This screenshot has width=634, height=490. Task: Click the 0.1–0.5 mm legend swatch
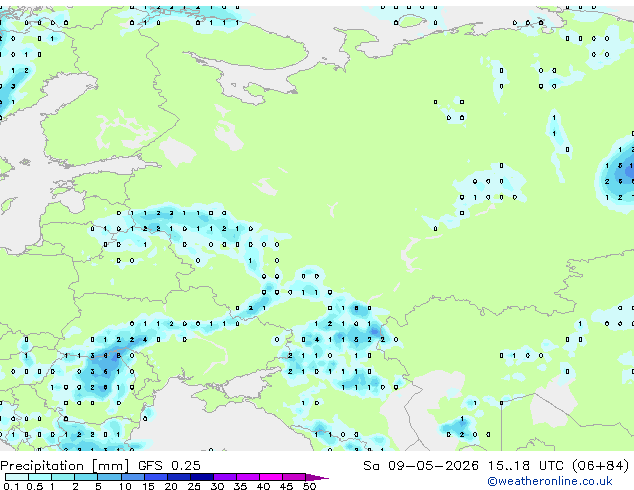(17, 477)
